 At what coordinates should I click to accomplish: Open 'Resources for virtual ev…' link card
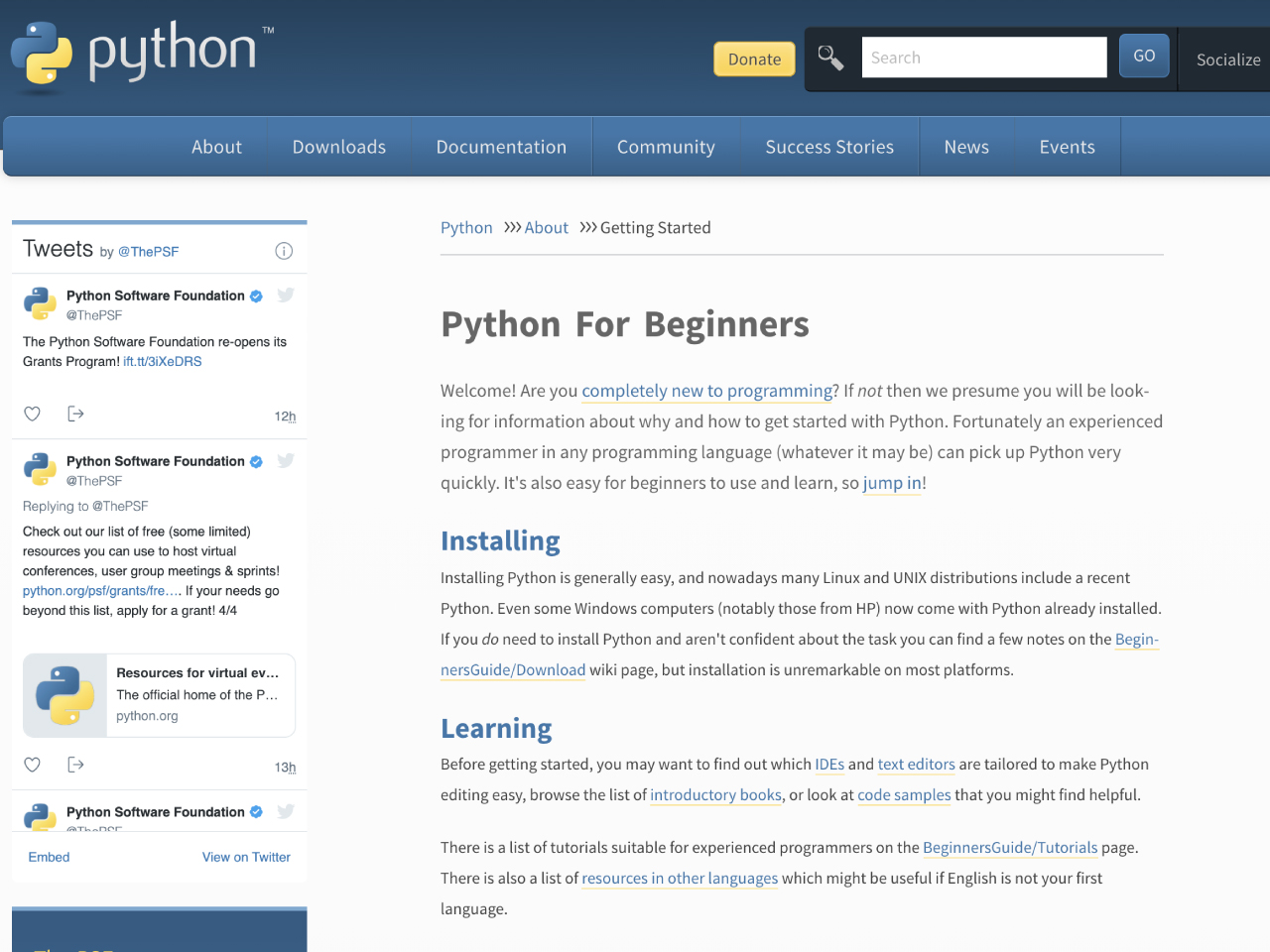(159, 695)
